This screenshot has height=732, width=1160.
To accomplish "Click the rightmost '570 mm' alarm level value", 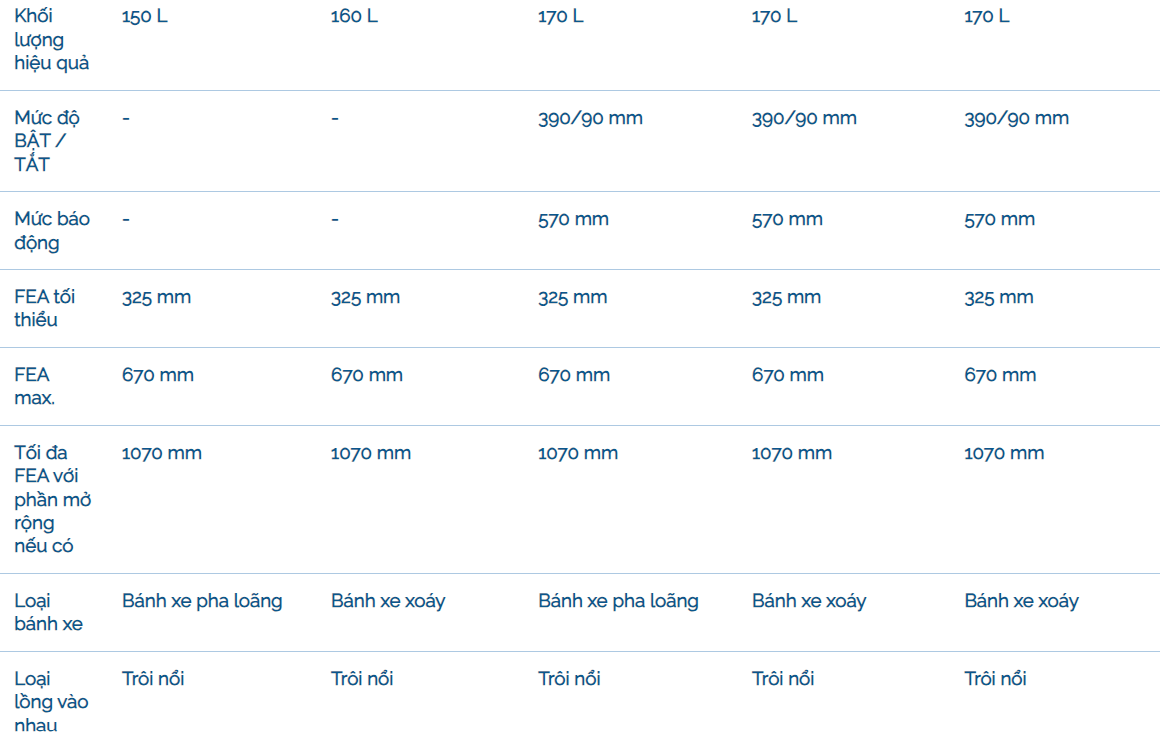I will click(x=999, y=219).
